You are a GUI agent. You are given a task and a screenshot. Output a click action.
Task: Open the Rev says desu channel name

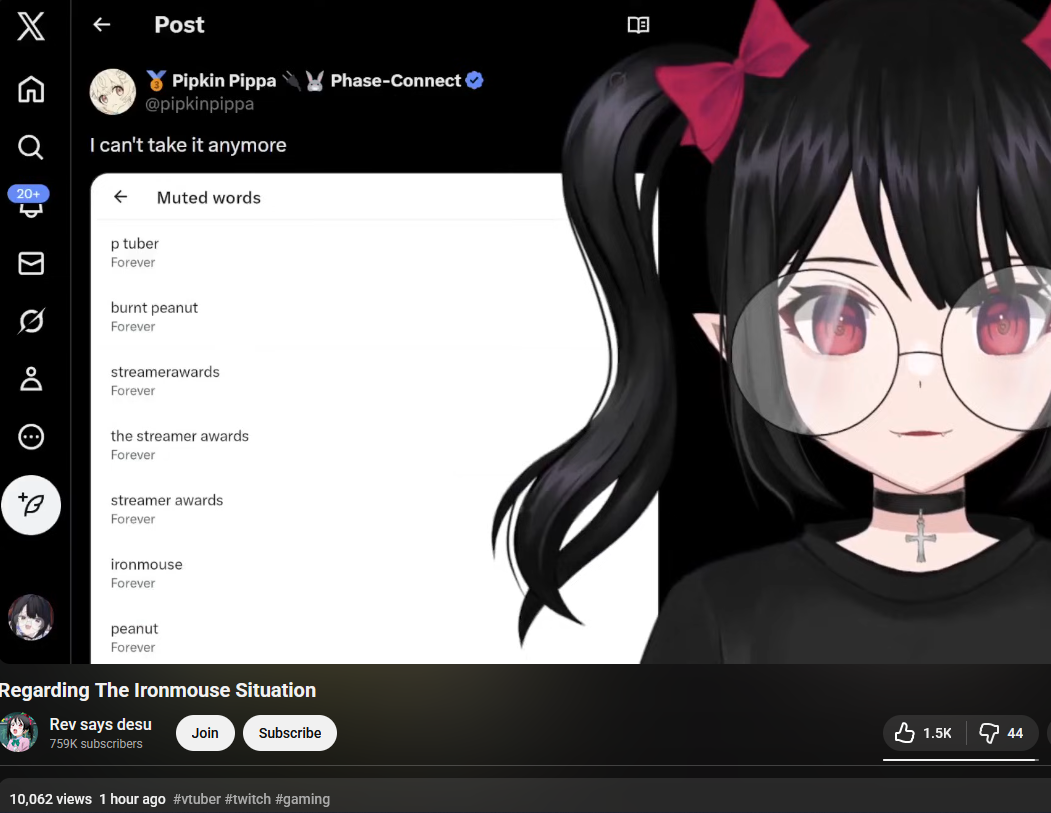[x=101, y=725]
